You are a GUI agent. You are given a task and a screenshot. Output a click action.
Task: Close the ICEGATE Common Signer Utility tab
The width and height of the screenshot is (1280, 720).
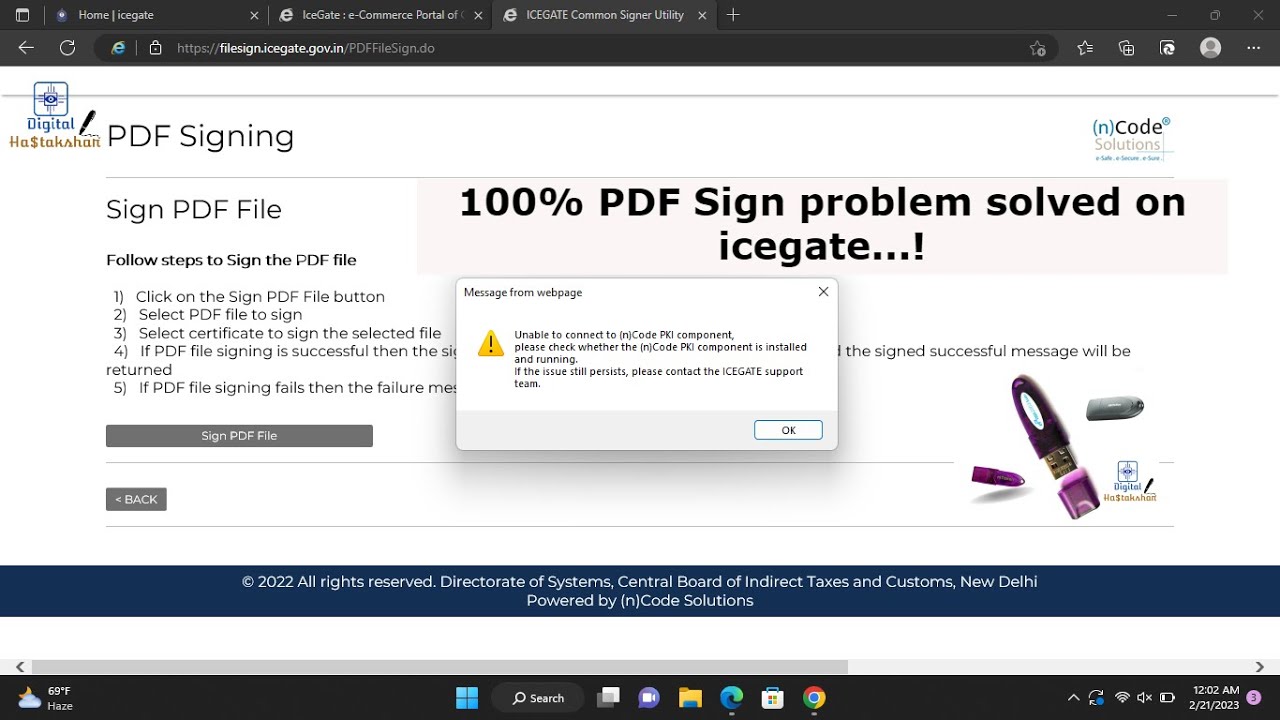click(x=701, y=15)
